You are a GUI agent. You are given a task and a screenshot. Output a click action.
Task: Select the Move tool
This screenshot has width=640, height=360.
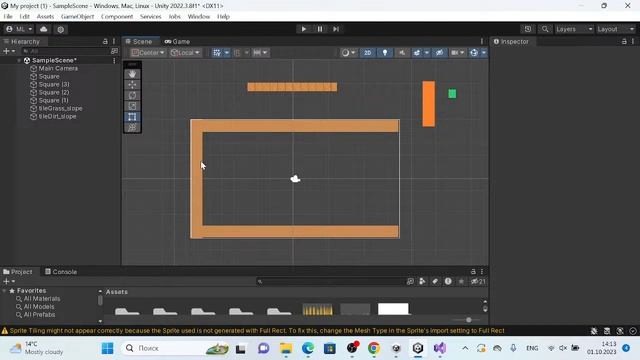[x=132, y=84]
